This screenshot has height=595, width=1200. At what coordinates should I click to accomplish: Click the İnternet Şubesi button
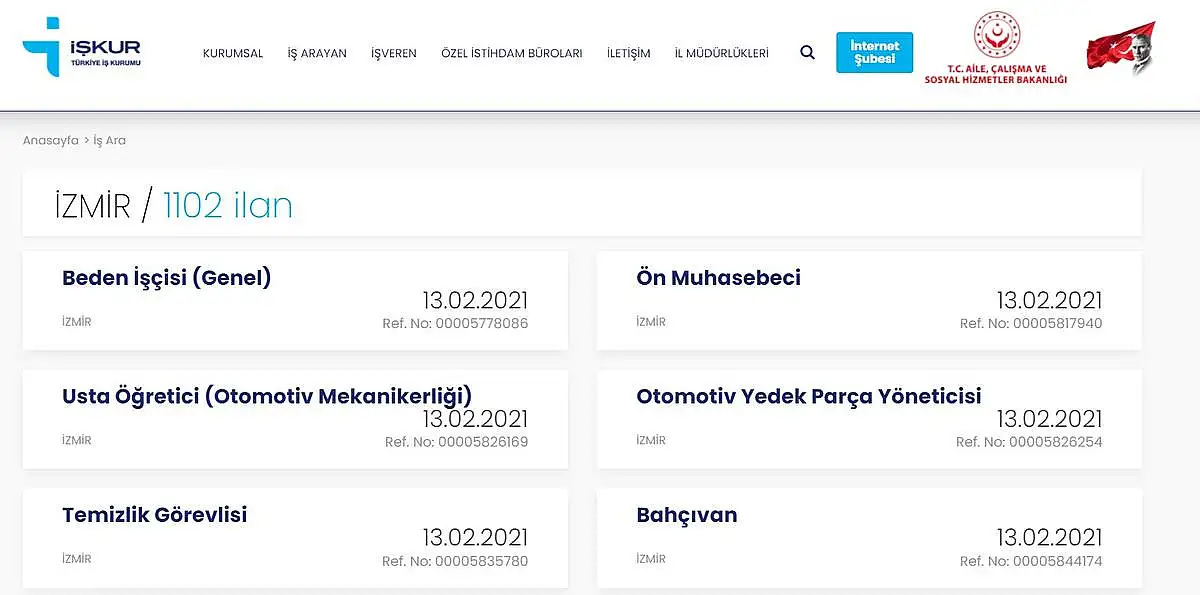875,52
